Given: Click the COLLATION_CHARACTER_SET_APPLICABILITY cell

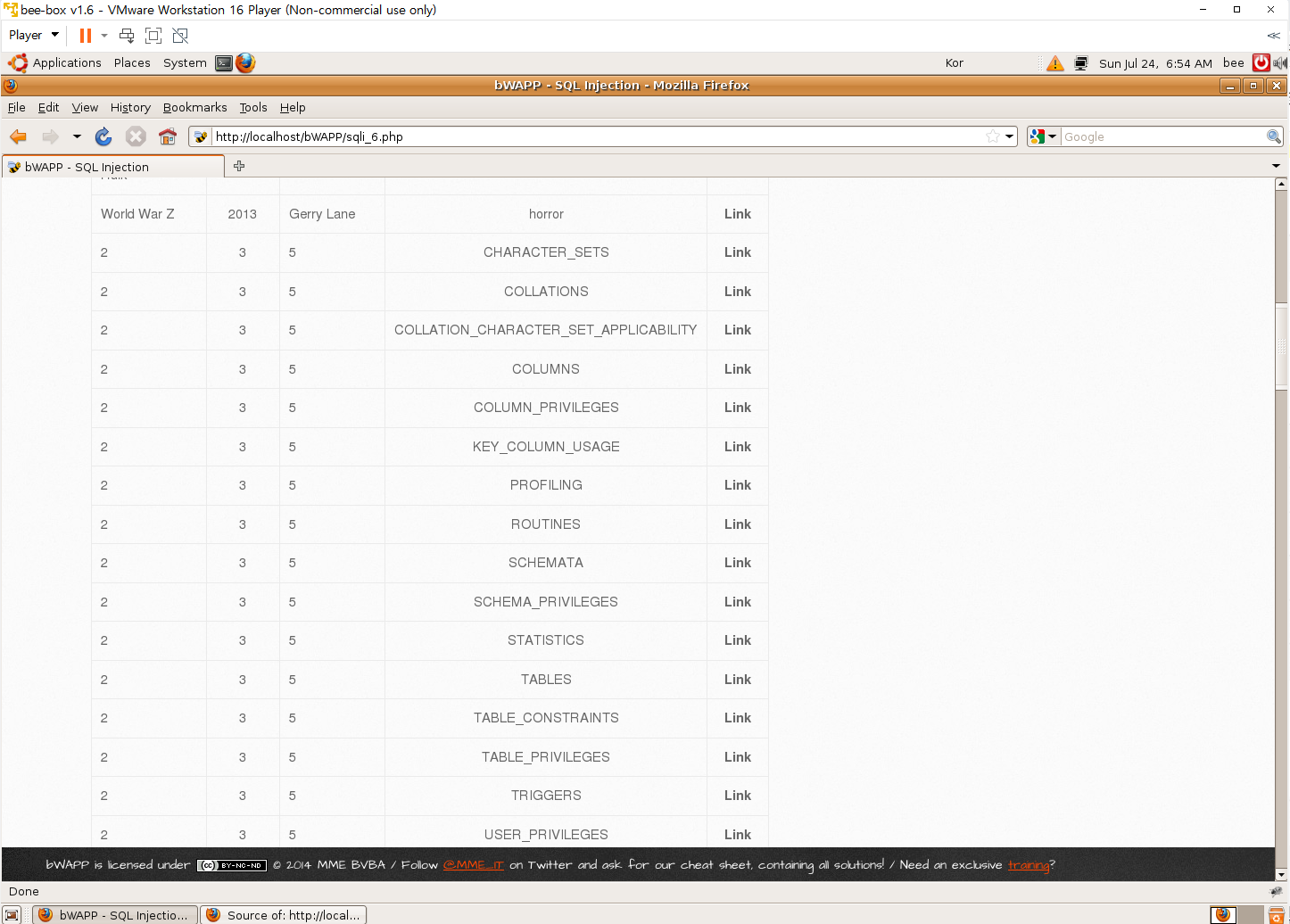Looking at the screenshot, I should (x=546, y=330).
